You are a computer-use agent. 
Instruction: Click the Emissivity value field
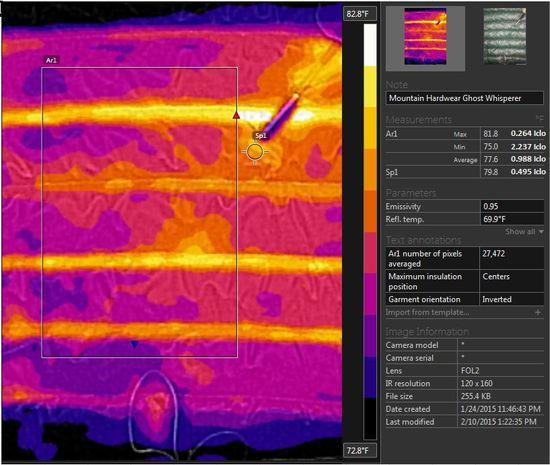click(x=512, y=206)
